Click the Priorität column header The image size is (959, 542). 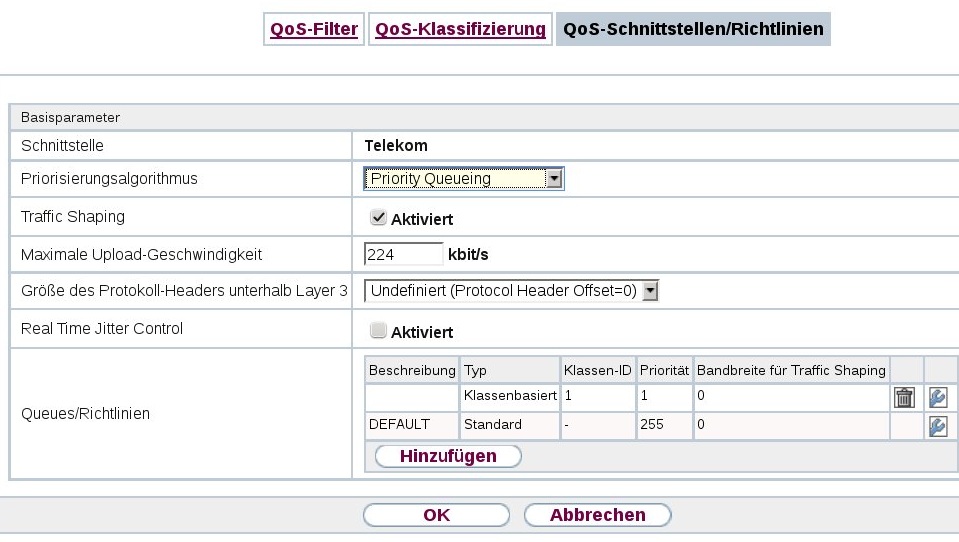point(664,370)
